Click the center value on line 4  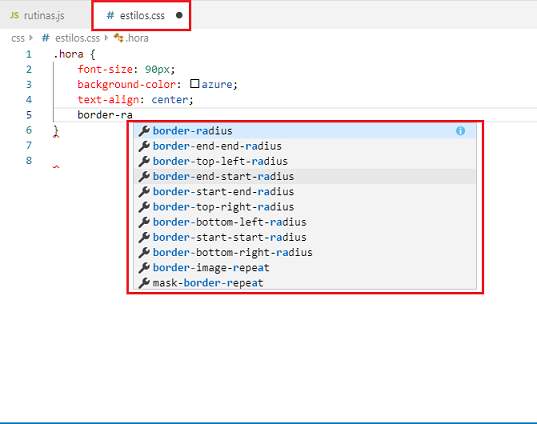coord(170,100)
